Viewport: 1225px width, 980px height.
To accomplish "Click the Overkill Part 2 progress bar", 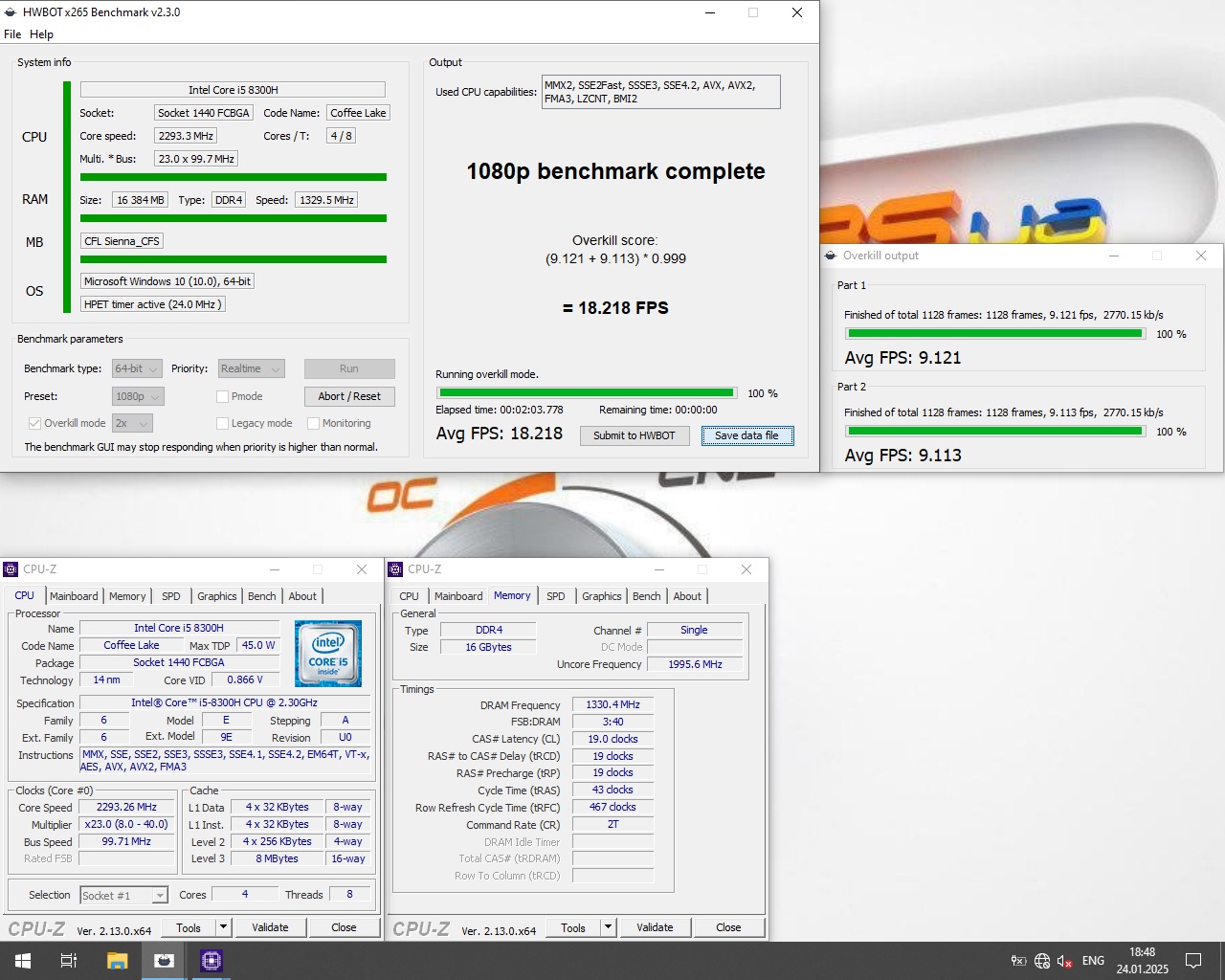I will [994, 431].
